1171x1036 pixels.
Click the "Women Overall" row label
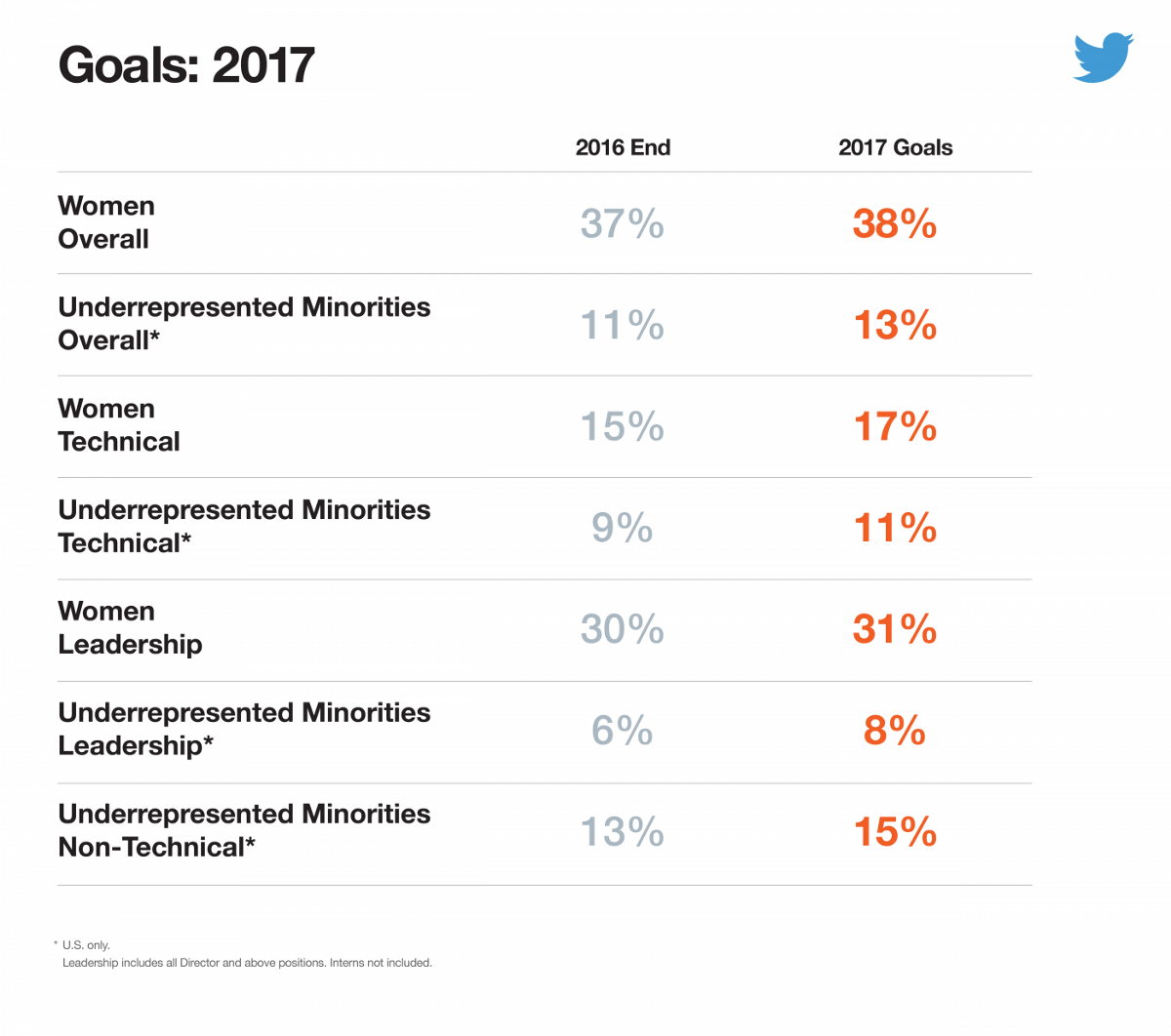click(105, 222)
